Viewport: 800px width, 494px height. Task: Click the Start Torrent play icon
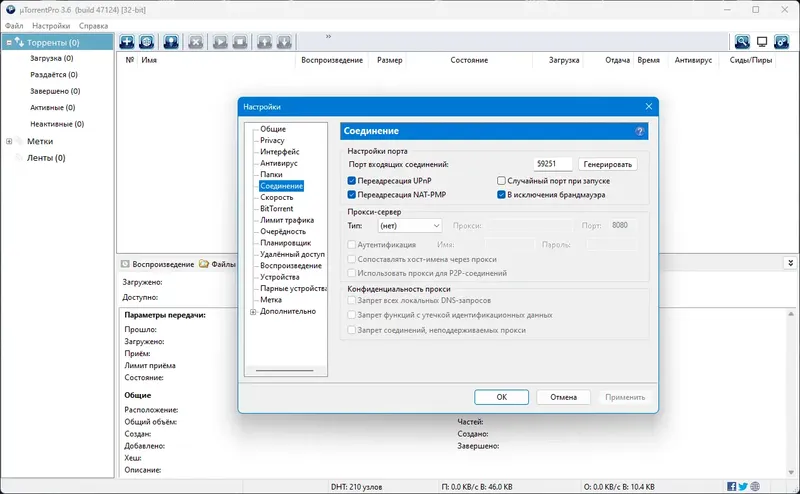(x=220, y=42)
